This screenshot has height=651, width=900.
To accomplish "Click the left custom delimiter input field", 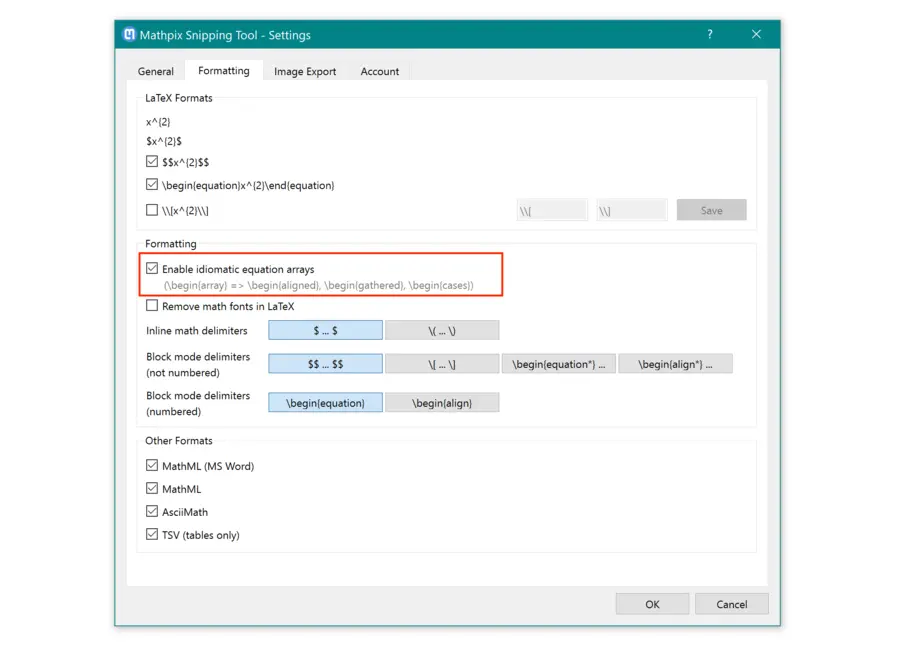I will point(552,210).
